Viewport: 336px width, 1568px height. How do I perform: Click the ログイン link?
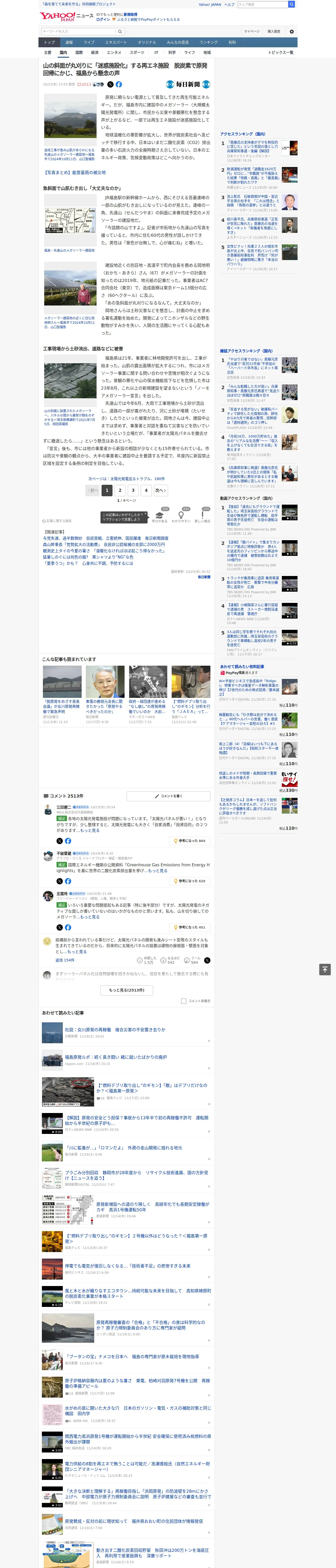point(103,20)
